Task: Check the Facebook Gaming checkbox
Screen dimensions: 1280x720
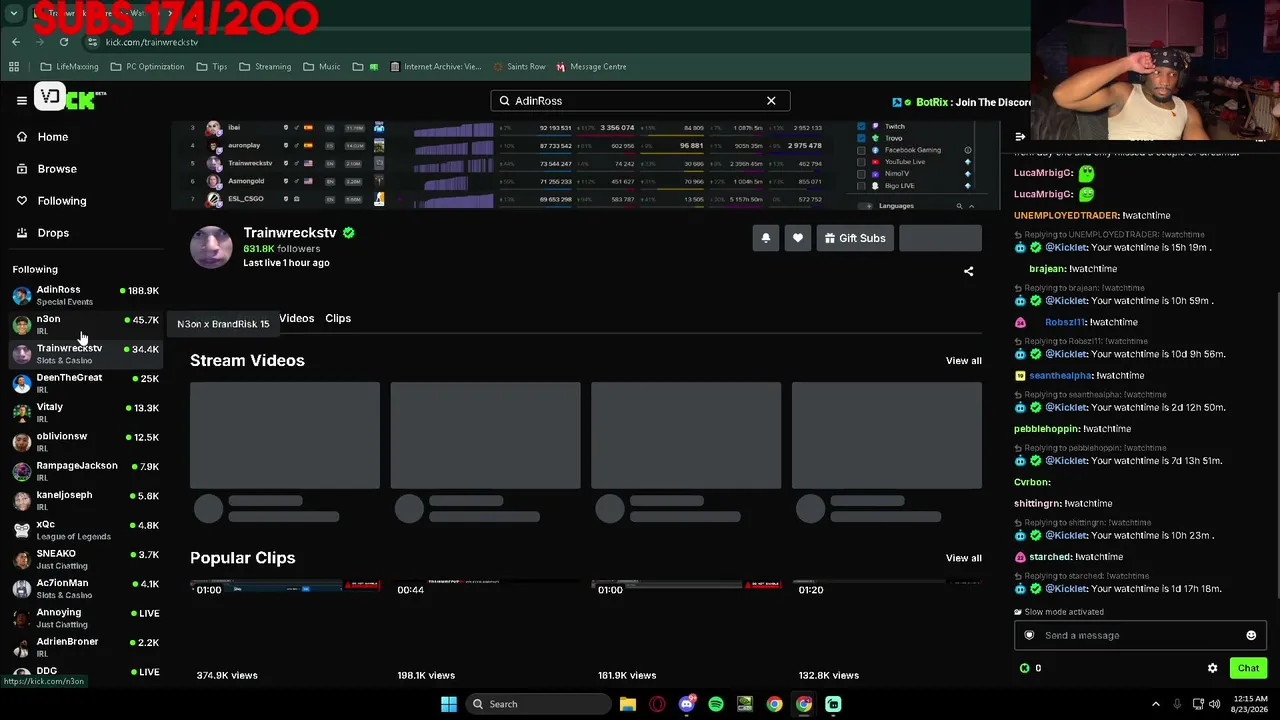Action: coord(862,150)
